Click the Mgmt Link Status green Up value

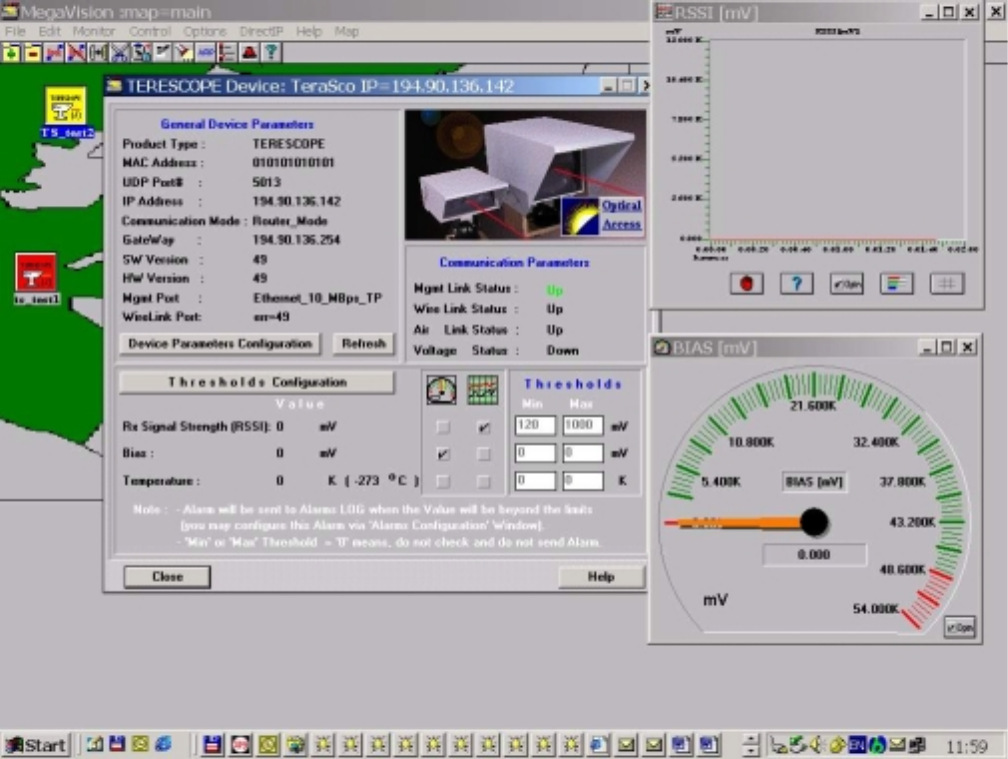555,290
